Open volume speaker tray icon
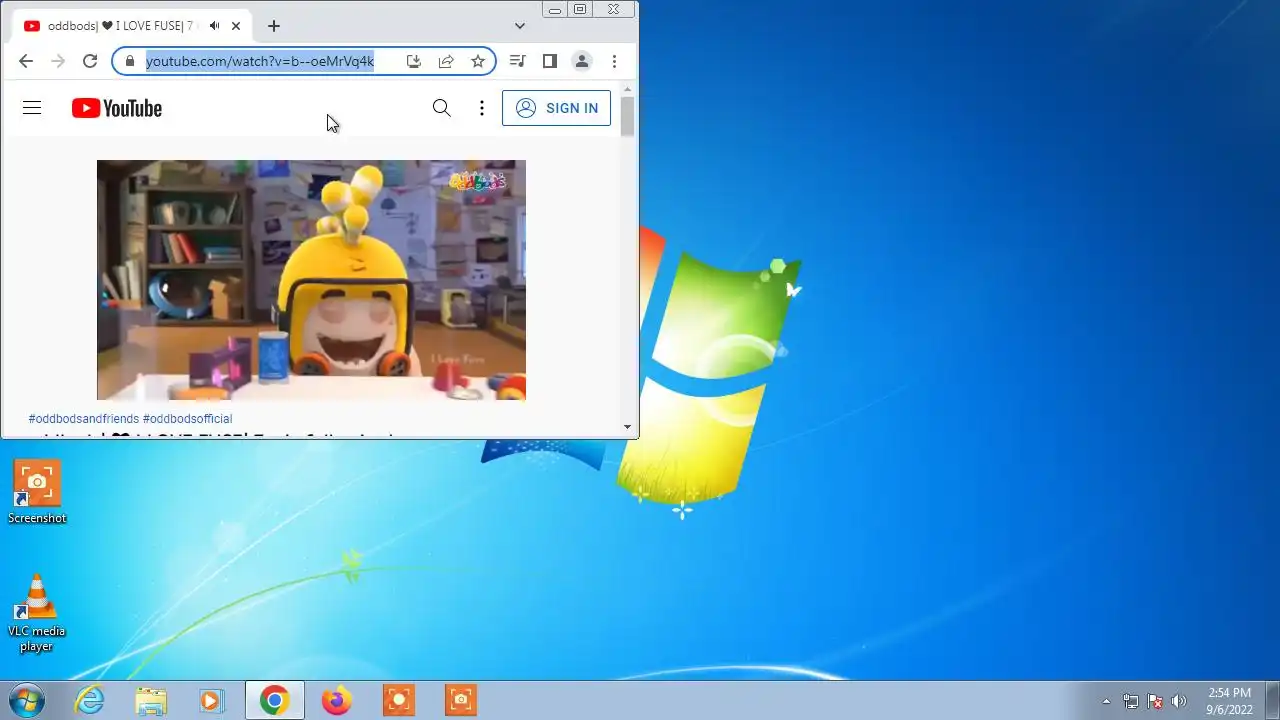The image size is (1280, 720). (x=1179, y=701)
